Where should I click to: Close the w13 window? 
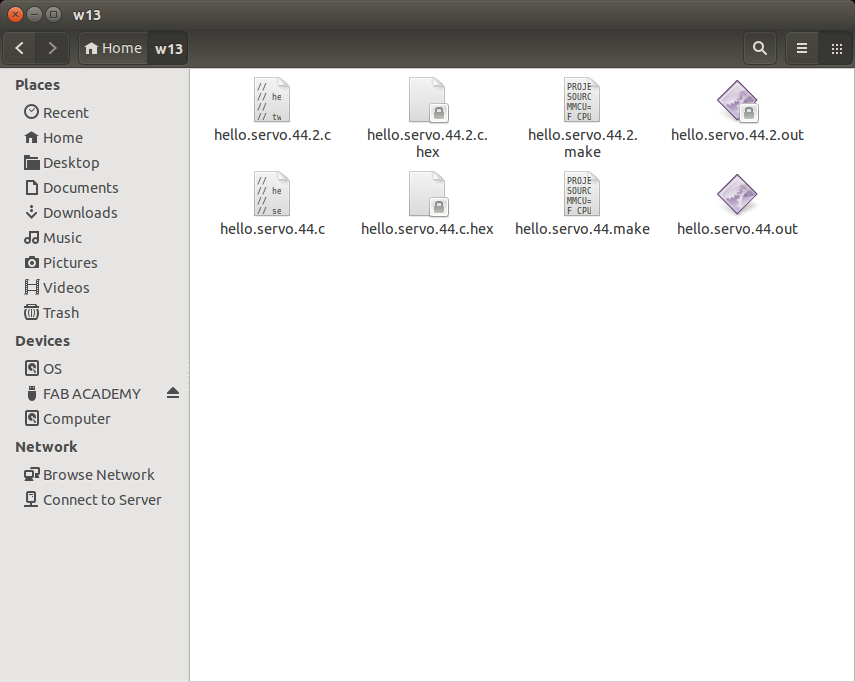[x=15, y=15]
